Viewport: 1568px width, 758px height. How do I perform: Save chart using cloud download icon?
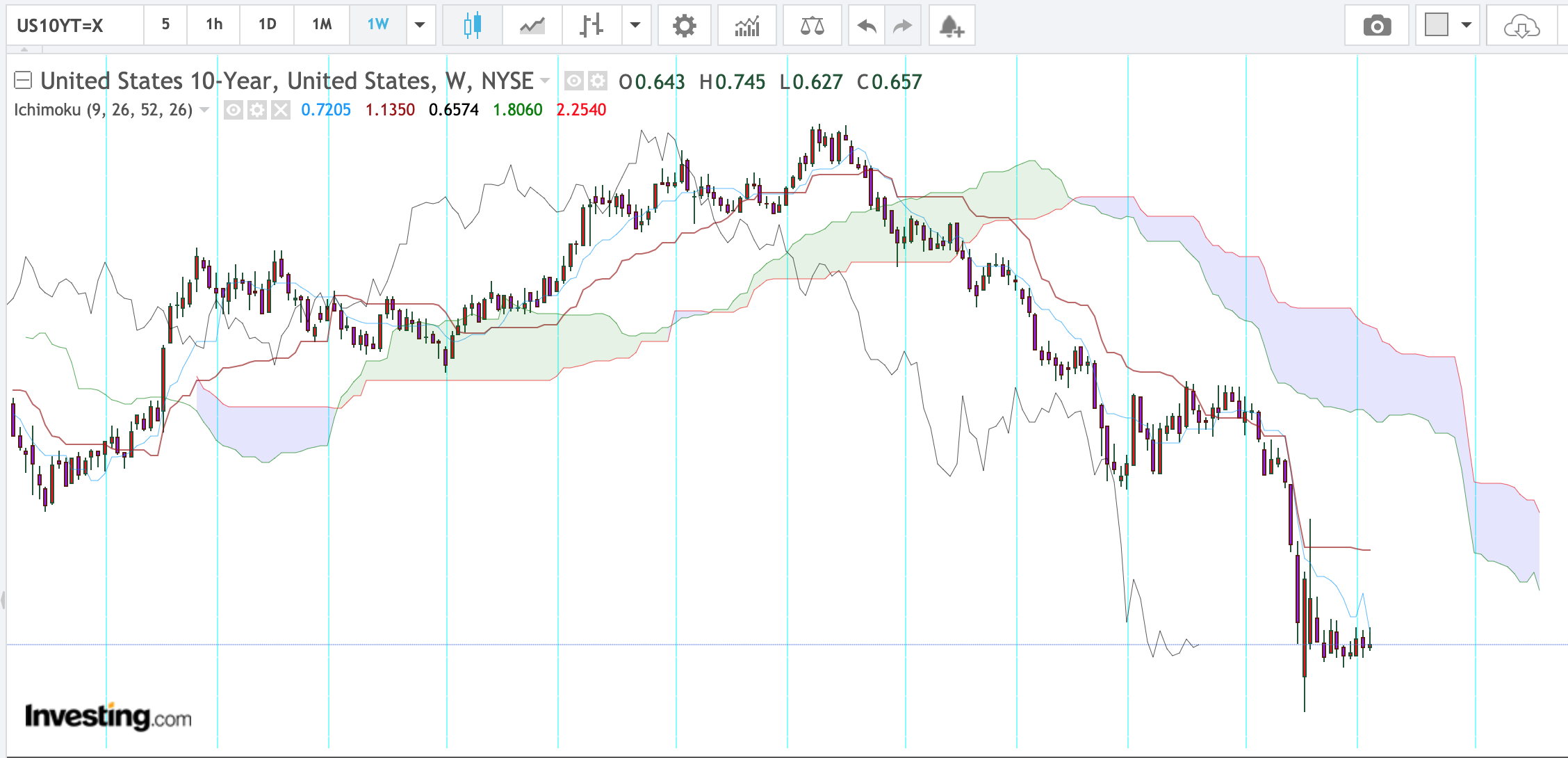(1521, 26)
